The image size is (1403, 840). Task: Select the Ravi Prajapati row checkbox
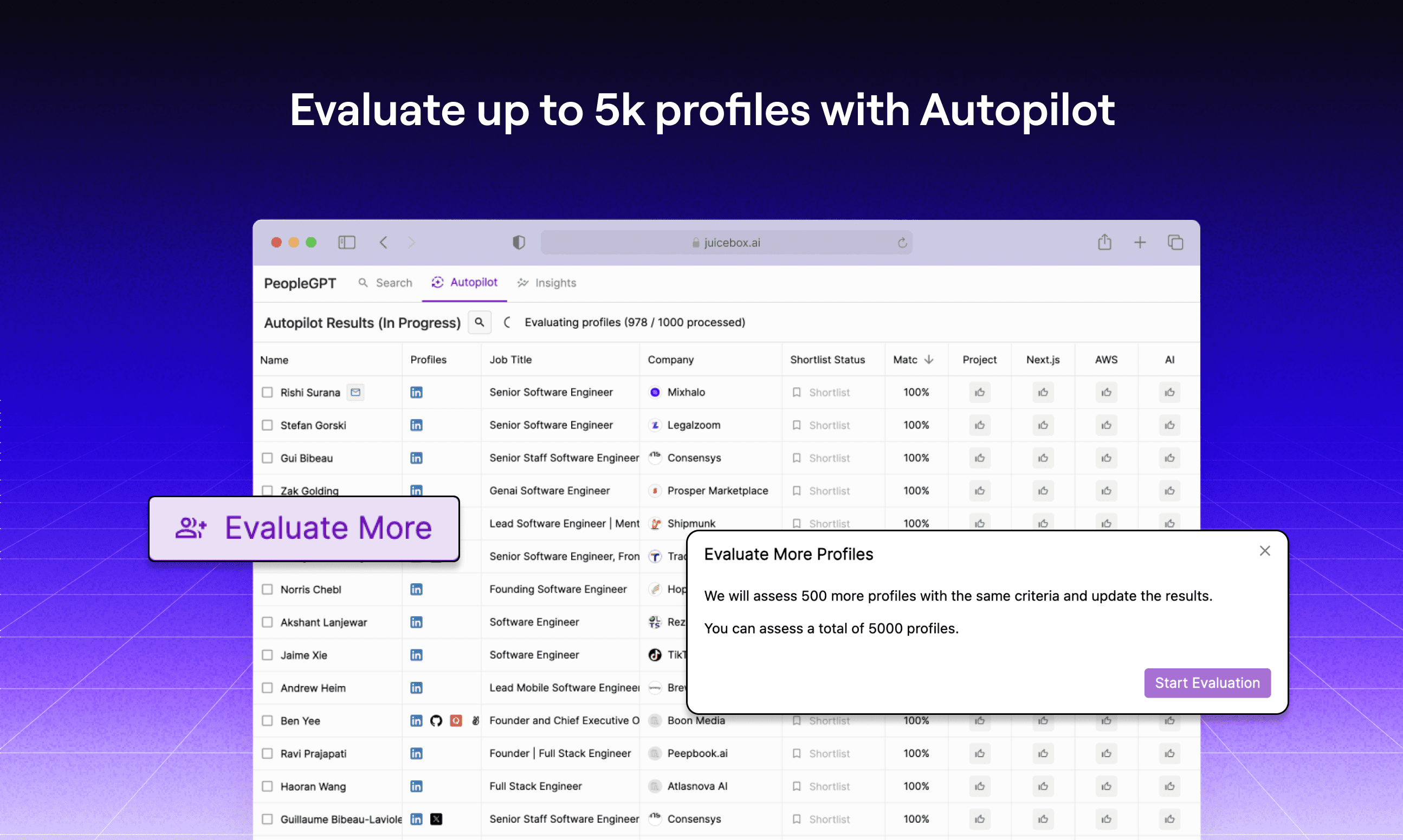[267, 753]
